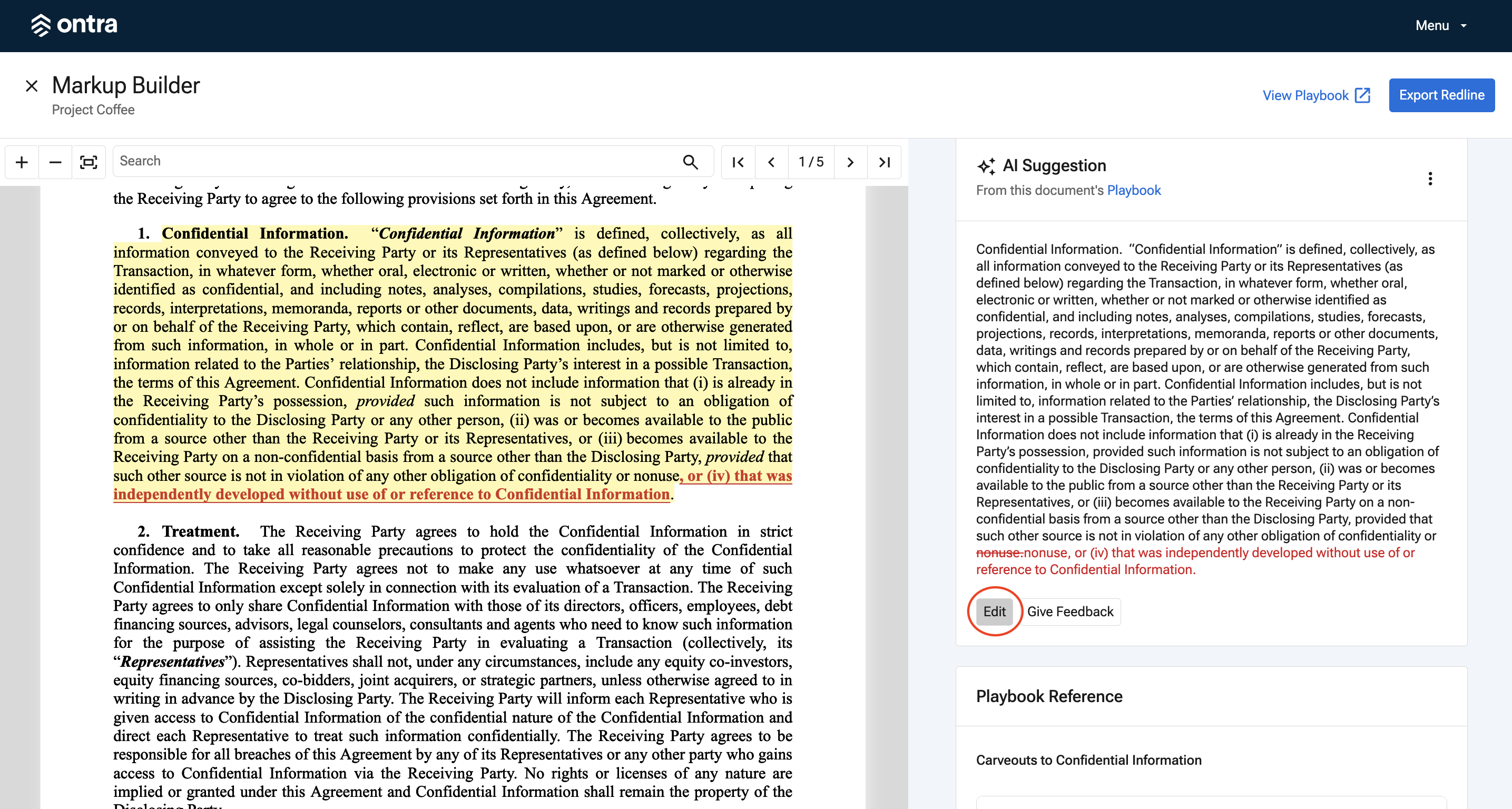
Task: Click the 'Confidential Information.' section heading
Action: coord(255,233)
